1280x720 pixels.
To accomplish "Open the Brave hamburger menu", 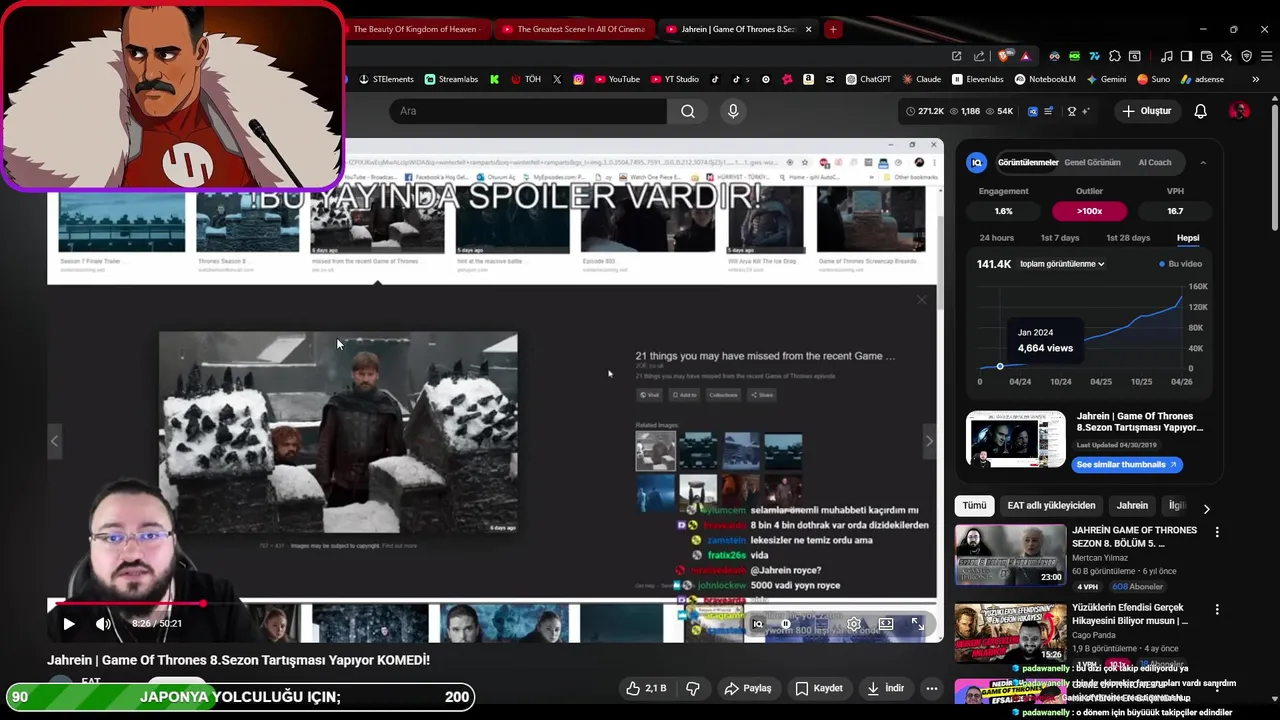I will pos(1265,56).
